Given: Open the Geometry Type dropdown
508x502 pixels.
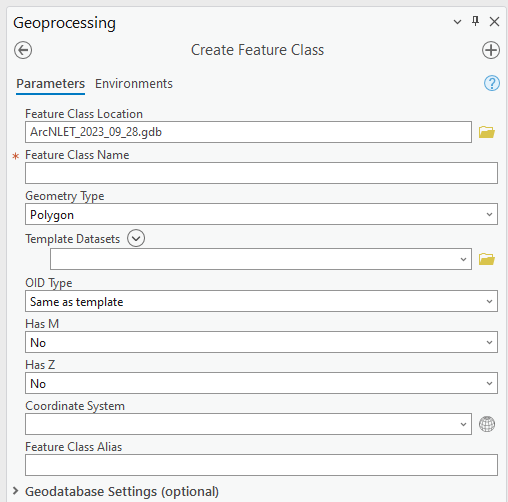Looking at the screenshot, I should [x=261, y=214].
